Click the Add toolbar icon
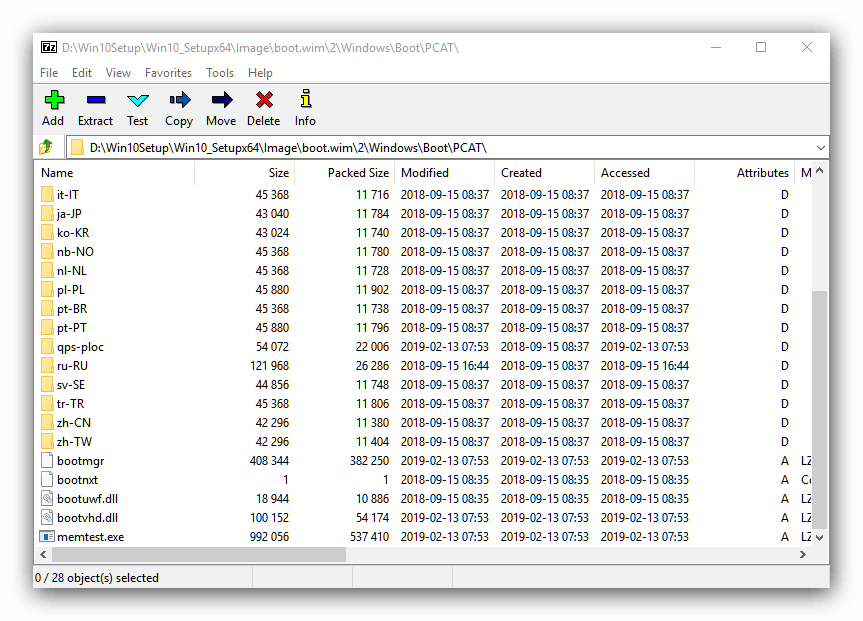Image resolution: width=863 pixels, height=621 pixels. tap(54, 100)
